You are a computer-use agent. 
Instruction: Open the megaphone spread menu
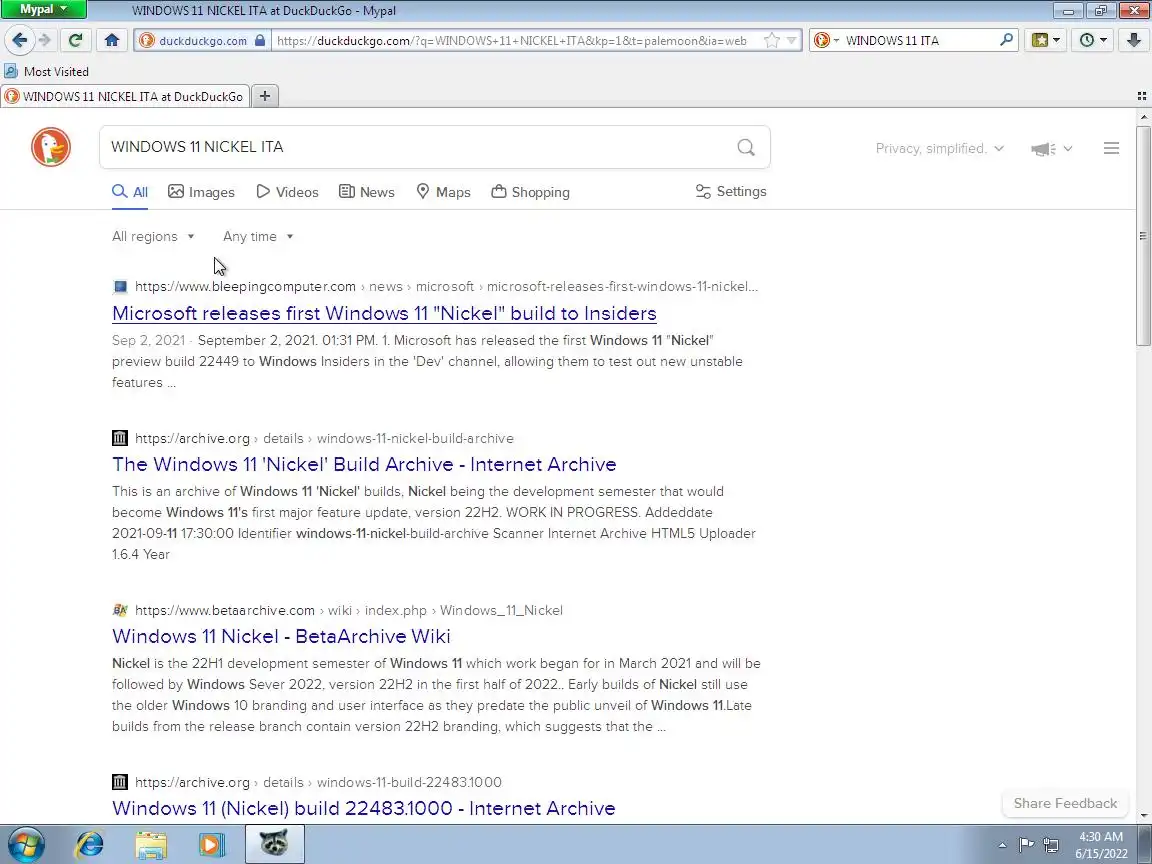1051,149
